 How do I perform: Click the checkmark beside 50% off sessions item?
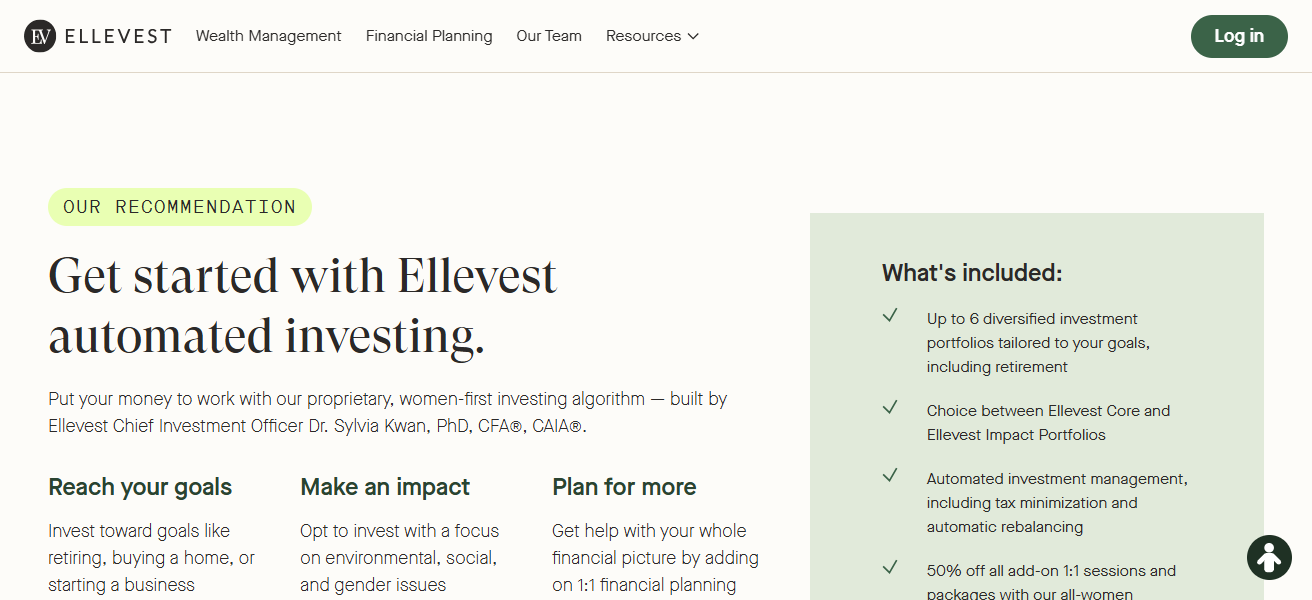click(x=890, y=567)
